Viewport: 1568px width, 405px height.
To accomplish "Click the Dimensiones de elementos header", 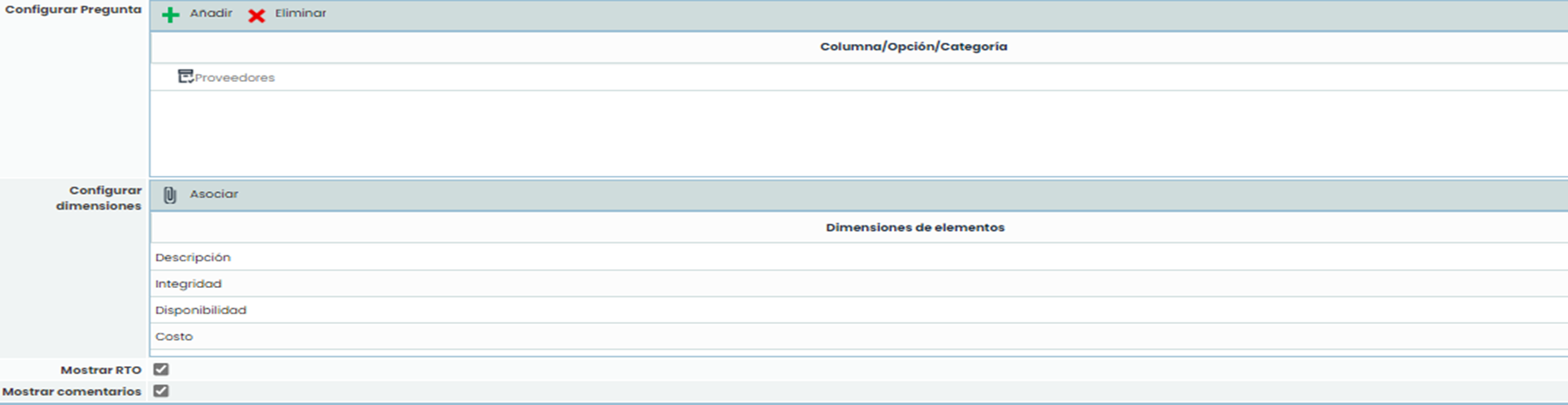I will 915,227.
